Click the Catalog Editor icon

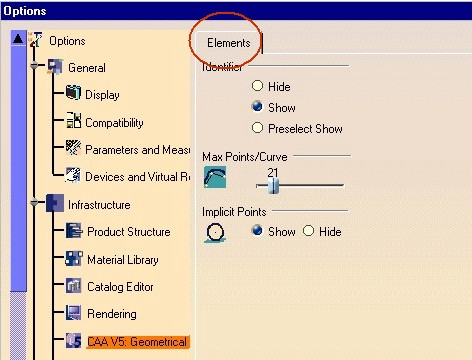[74, 286]
